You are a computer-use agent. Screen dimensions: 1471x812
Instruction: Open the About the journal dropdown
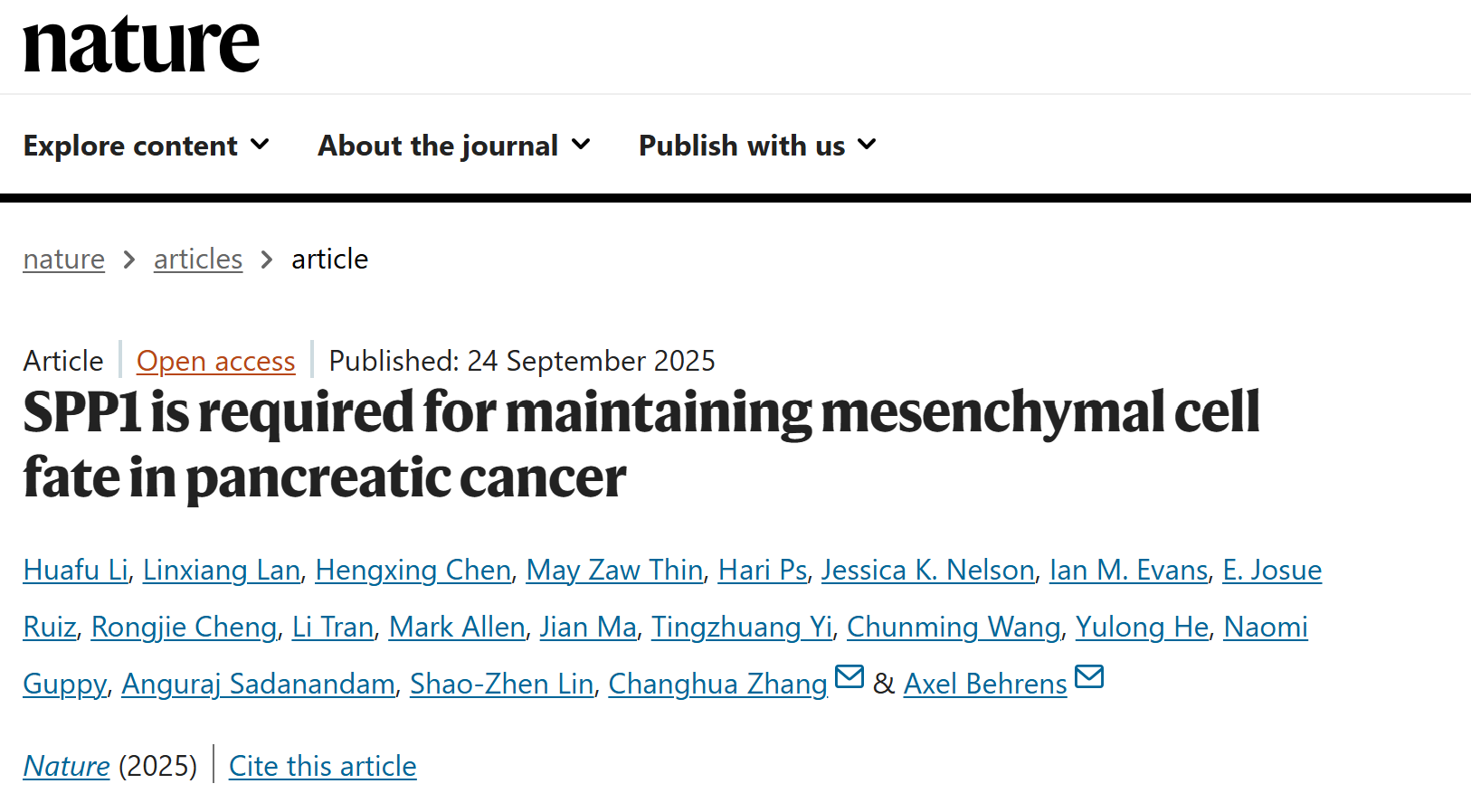pyautogui.click(x=453, y=146)
